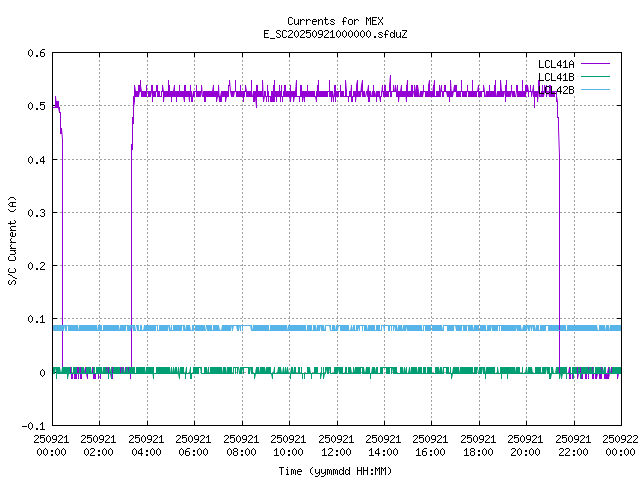Click the LCL41A legend label

click(x=556, y=64)
